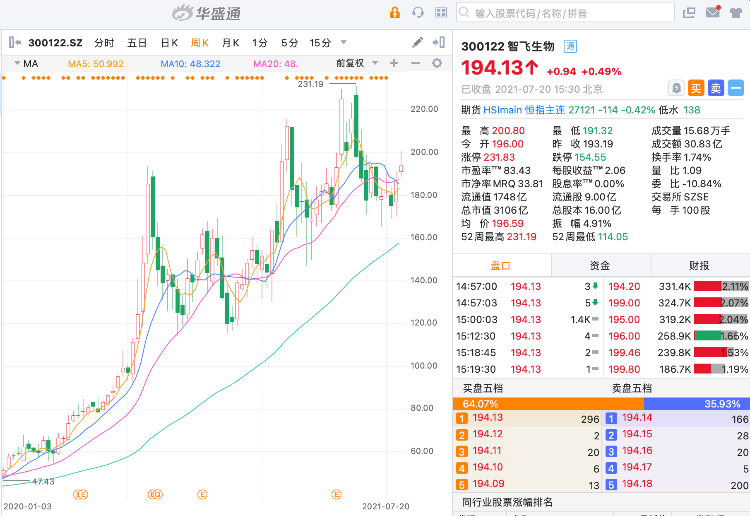The image size is (750, 516).
Task: Switch to 盘口 tab
Action: pyautogui.click(x=501, y=265)
